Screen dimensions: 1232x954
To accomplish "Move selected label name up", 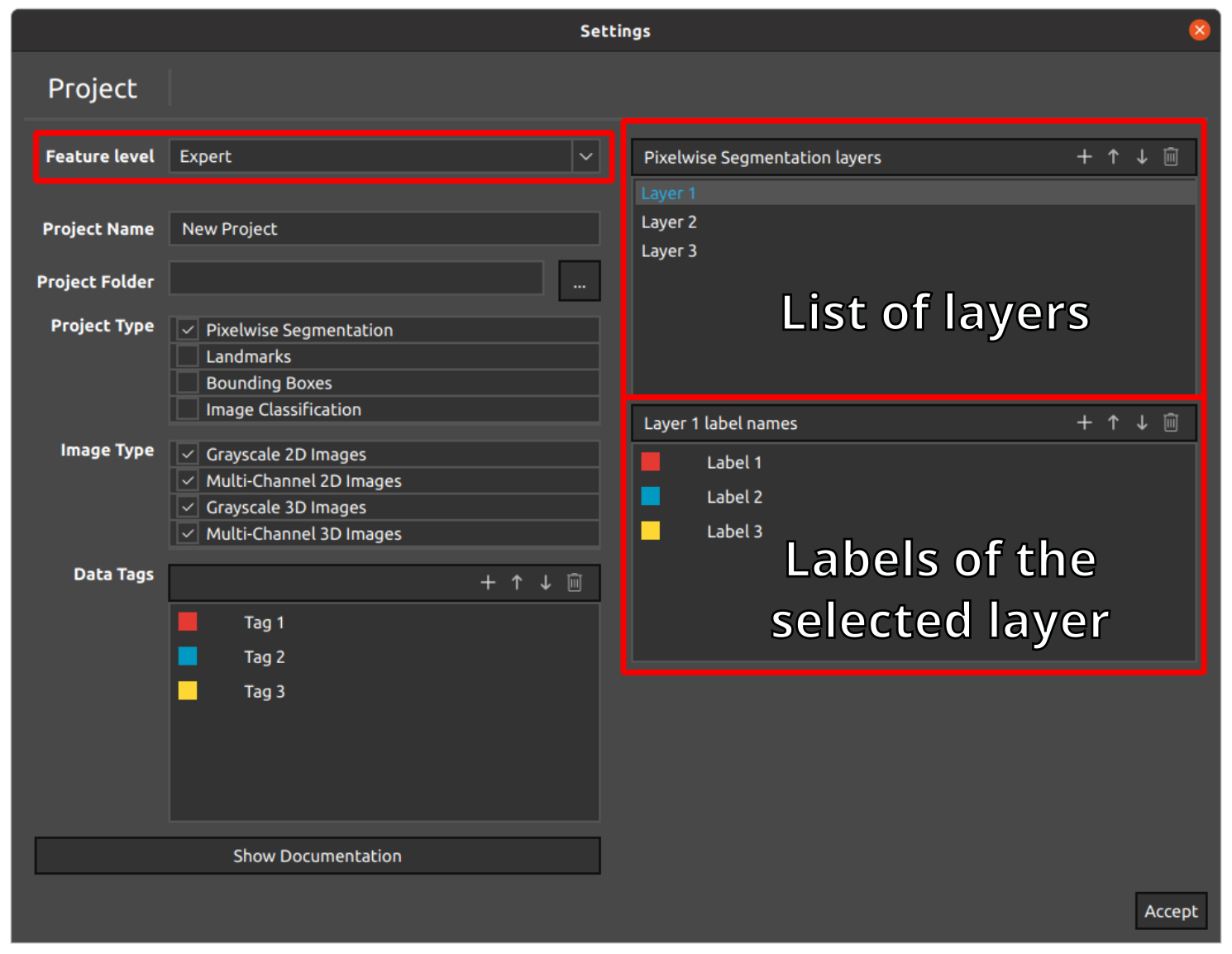I will (x=1113, y=423).
